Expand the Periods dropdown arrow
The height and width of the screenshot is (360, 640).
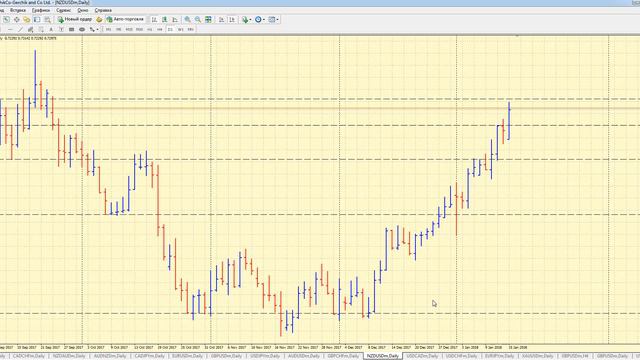click(264, 19)
